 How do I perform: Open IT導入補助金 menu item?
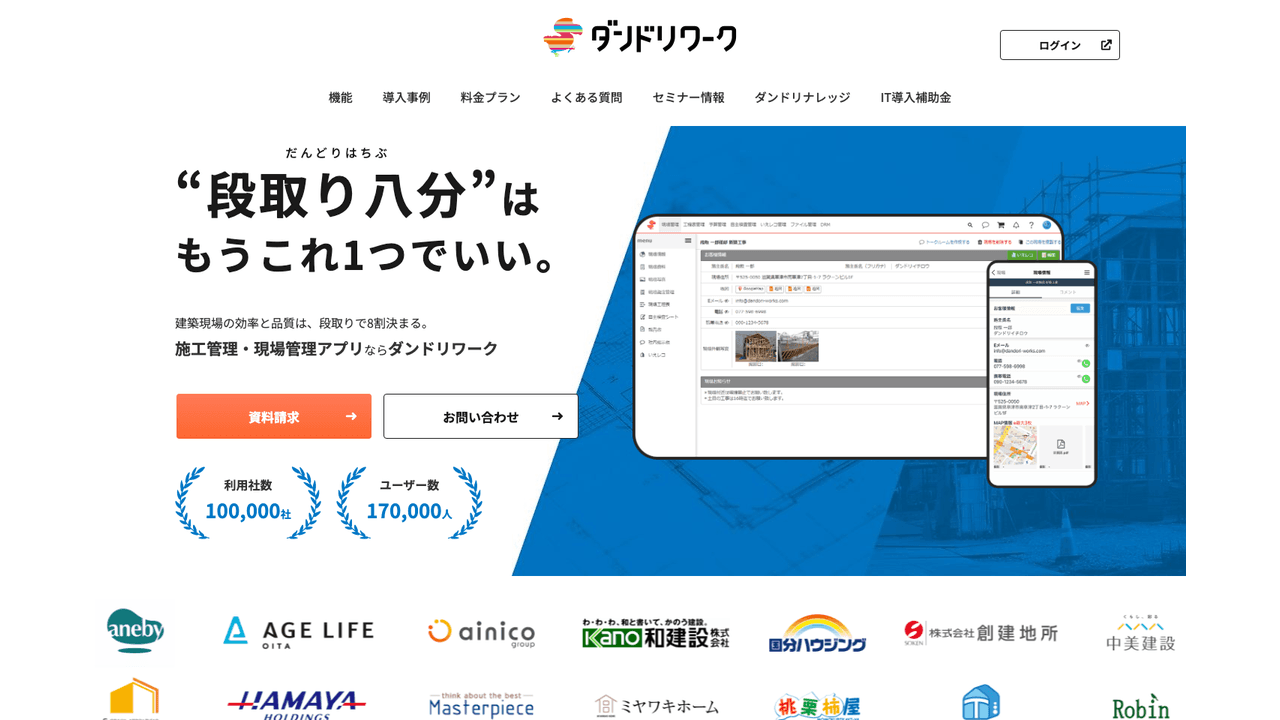[x=916, y=97]
